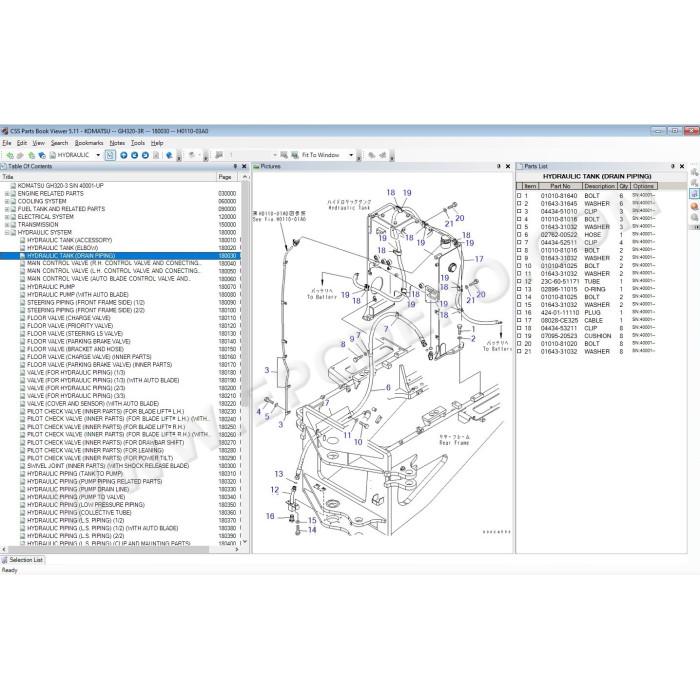Click the globe icon in the toolbar
The image size is (700, 700).
click(169, 155)
